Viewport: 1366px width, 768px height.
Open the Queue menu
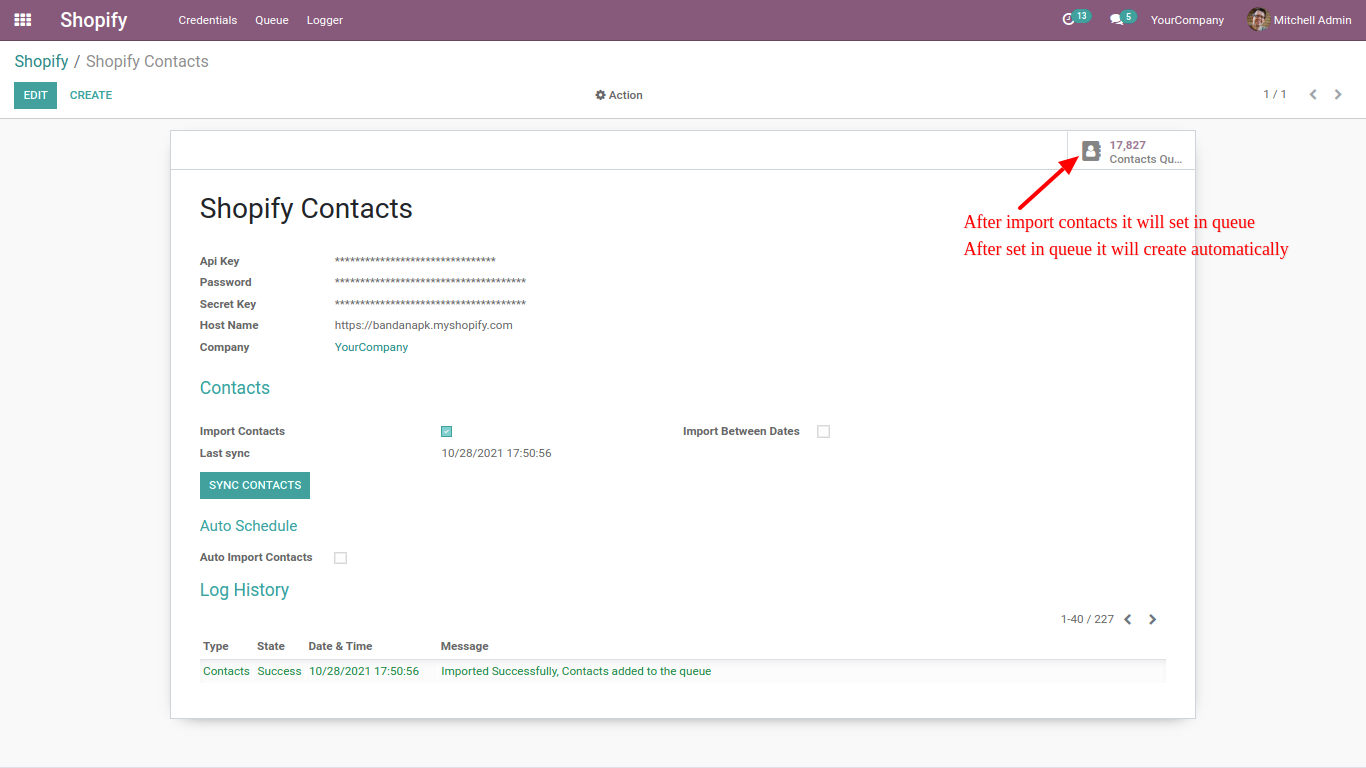272,20
